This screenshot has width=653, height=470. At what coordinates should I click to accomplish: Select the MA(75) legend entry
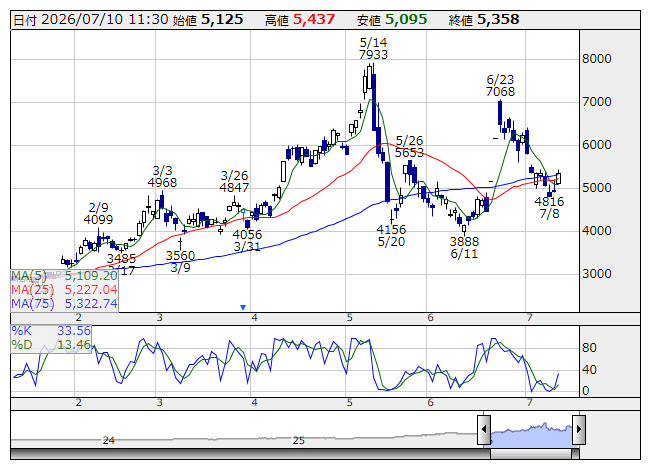[x=64, y=304]
